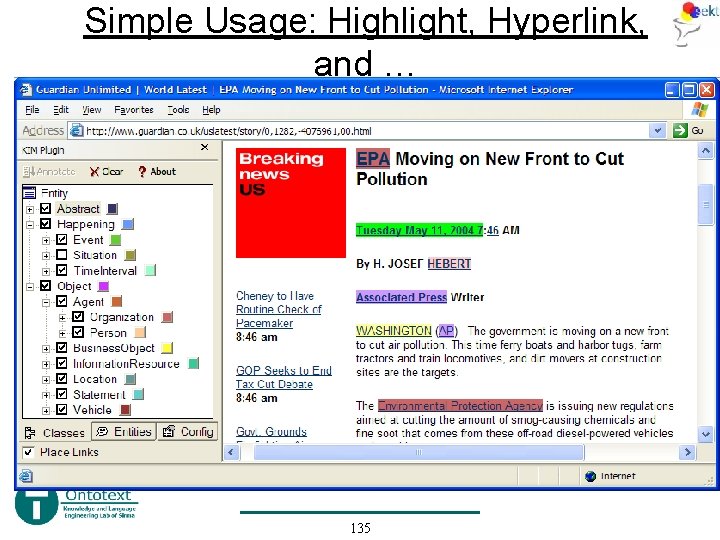Click the Happening blue color swatch
The height and width of the screenshot is (540, 720).
tap(128, 225)
